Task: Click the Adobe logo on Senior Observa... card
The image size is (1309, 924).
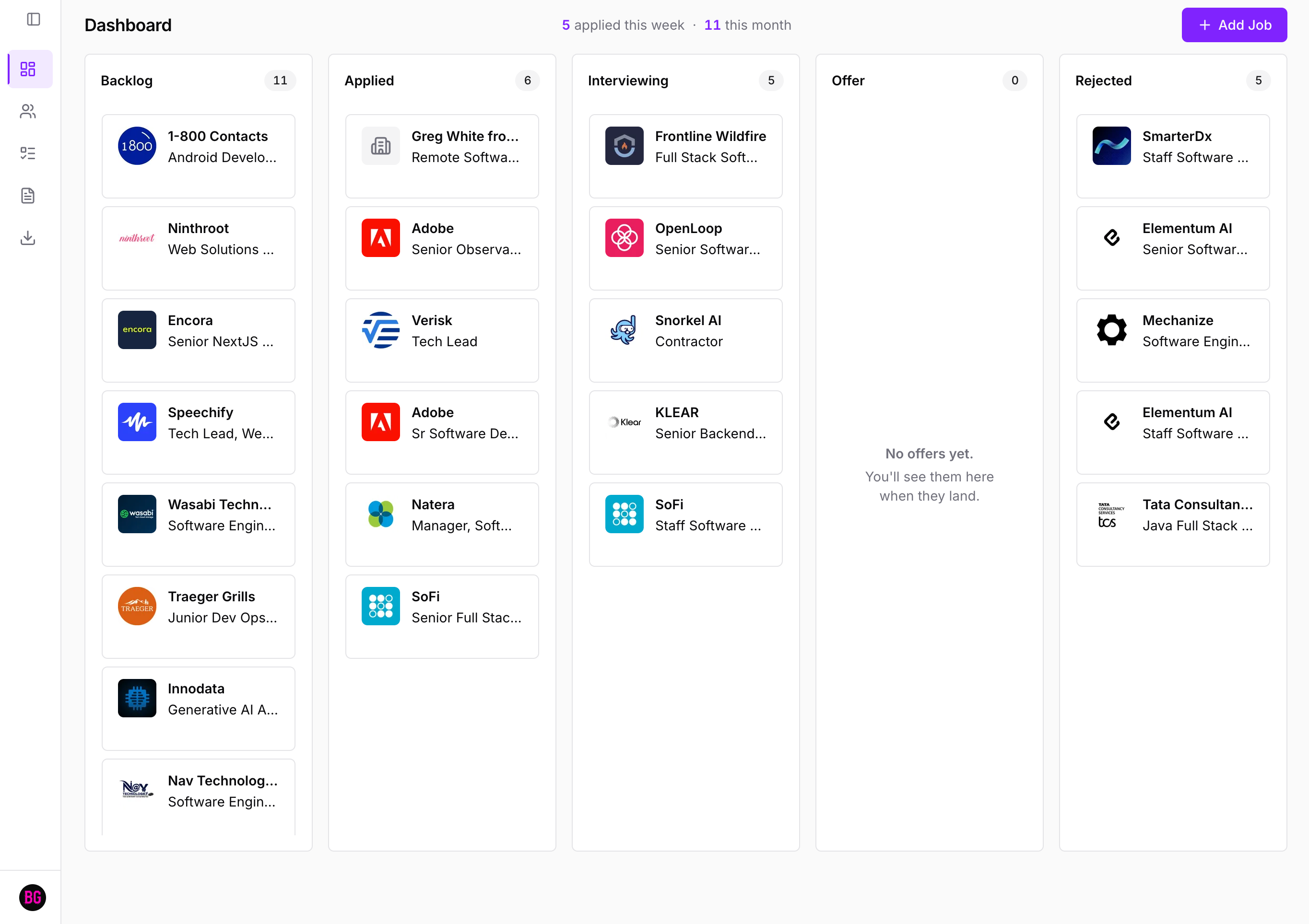Action: 381,238
